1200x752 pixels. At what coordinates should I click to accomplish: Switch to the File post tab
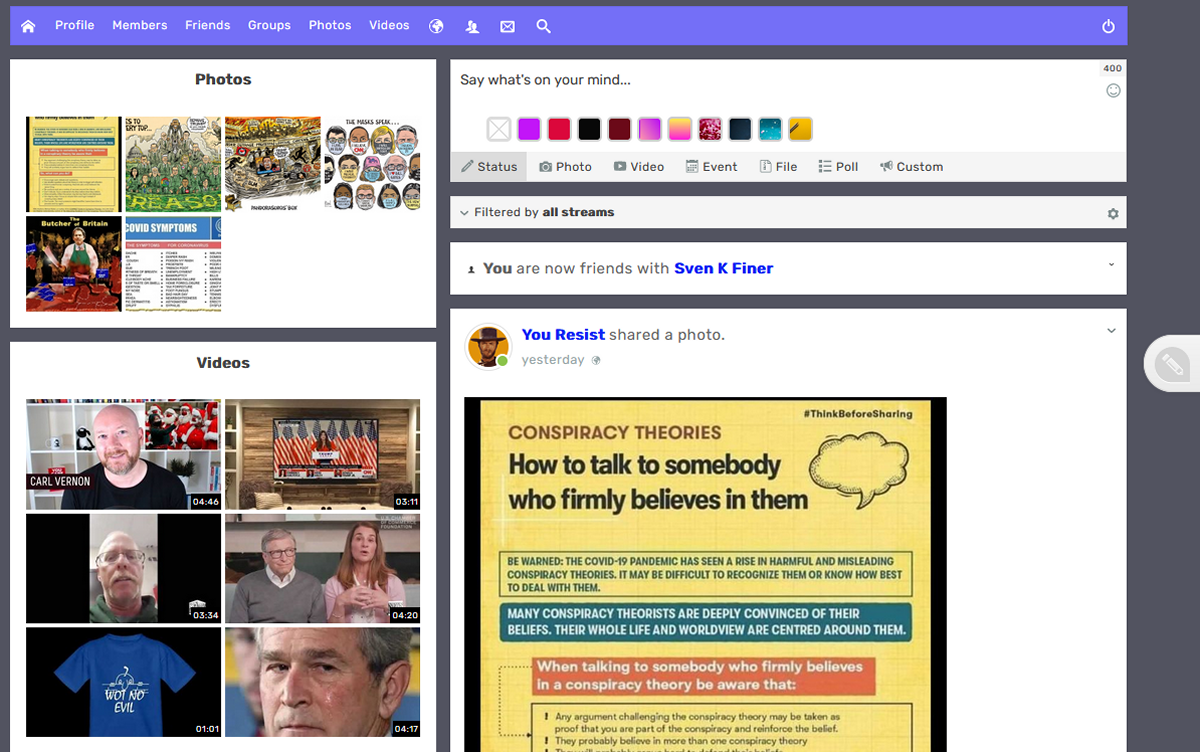(778, 167)
